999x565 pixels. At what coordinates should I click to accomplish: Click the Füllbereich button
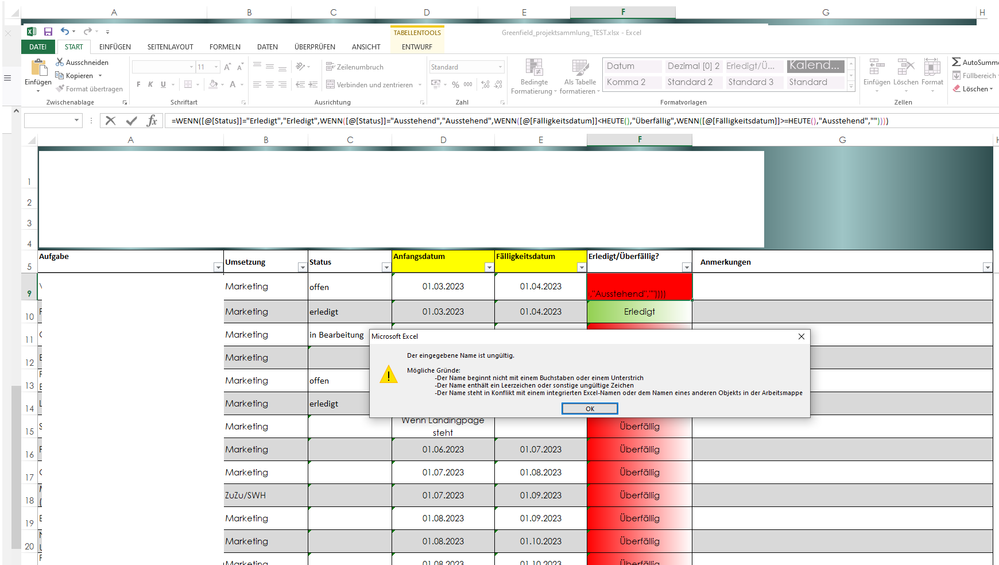975,75
